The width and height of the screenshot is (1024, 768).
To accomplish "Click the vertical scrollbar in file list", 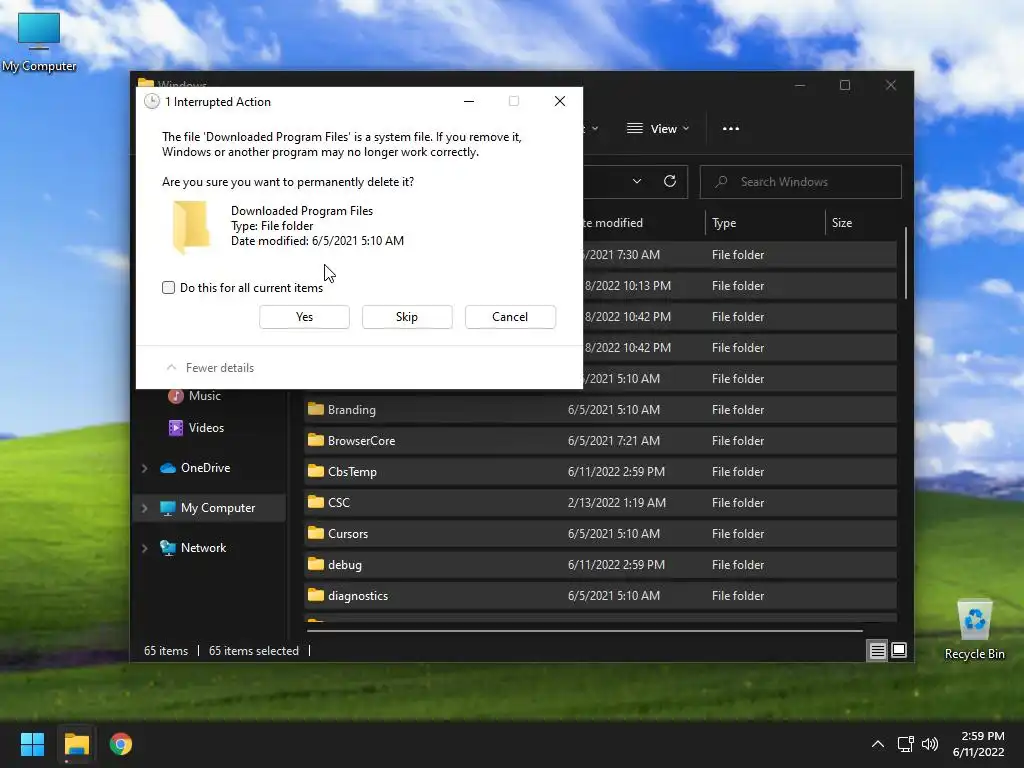I will (906, 263).
